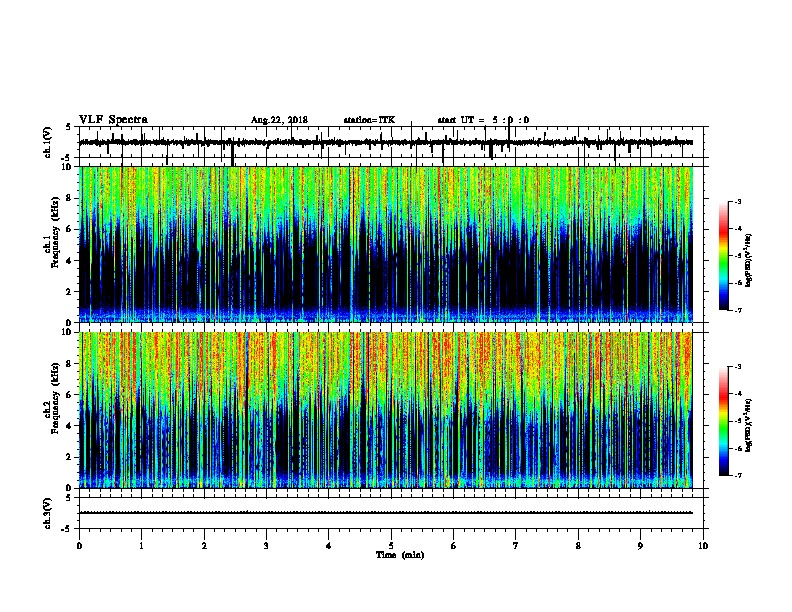
Task: Click the "8" kHz tick on ch.1 frequency axis
Action: [70, 198]
